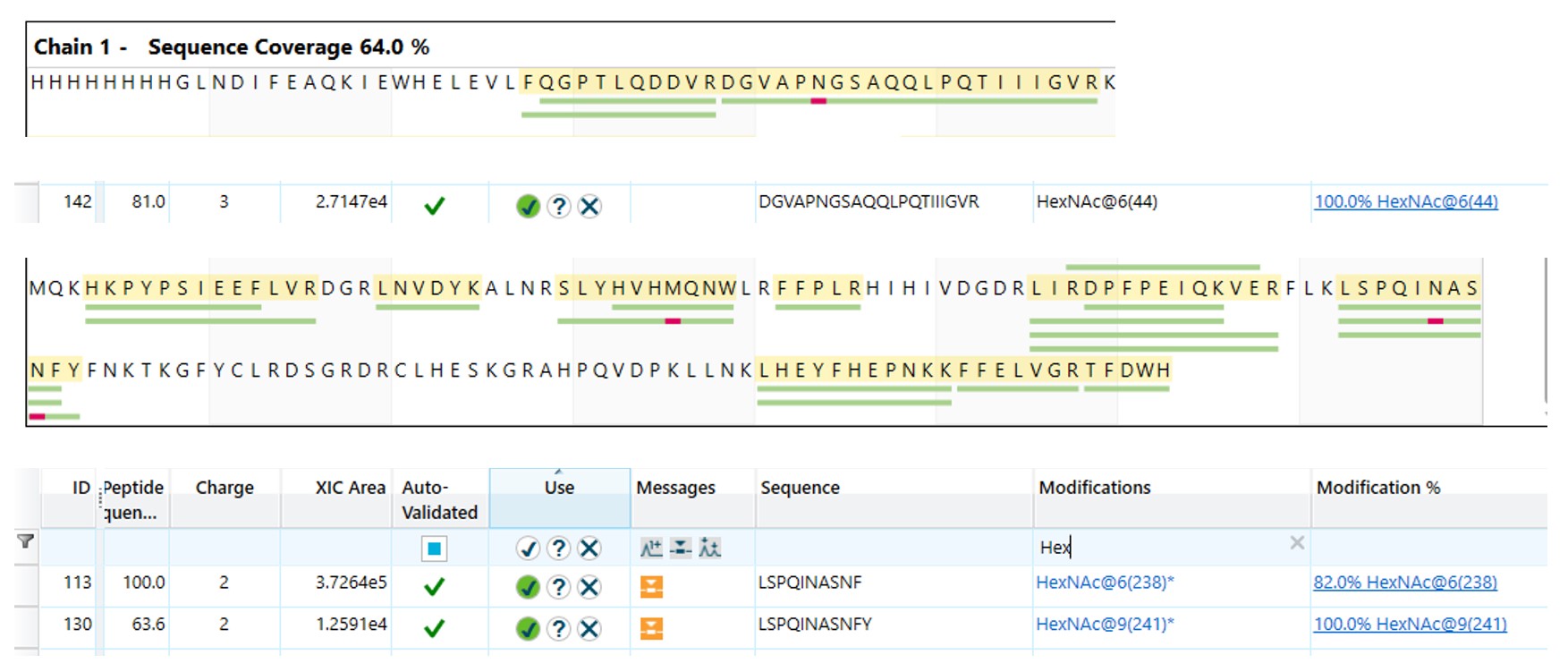Sort by the Sequence column header
Screen dimensions: 1568x672
click(800, 488)
